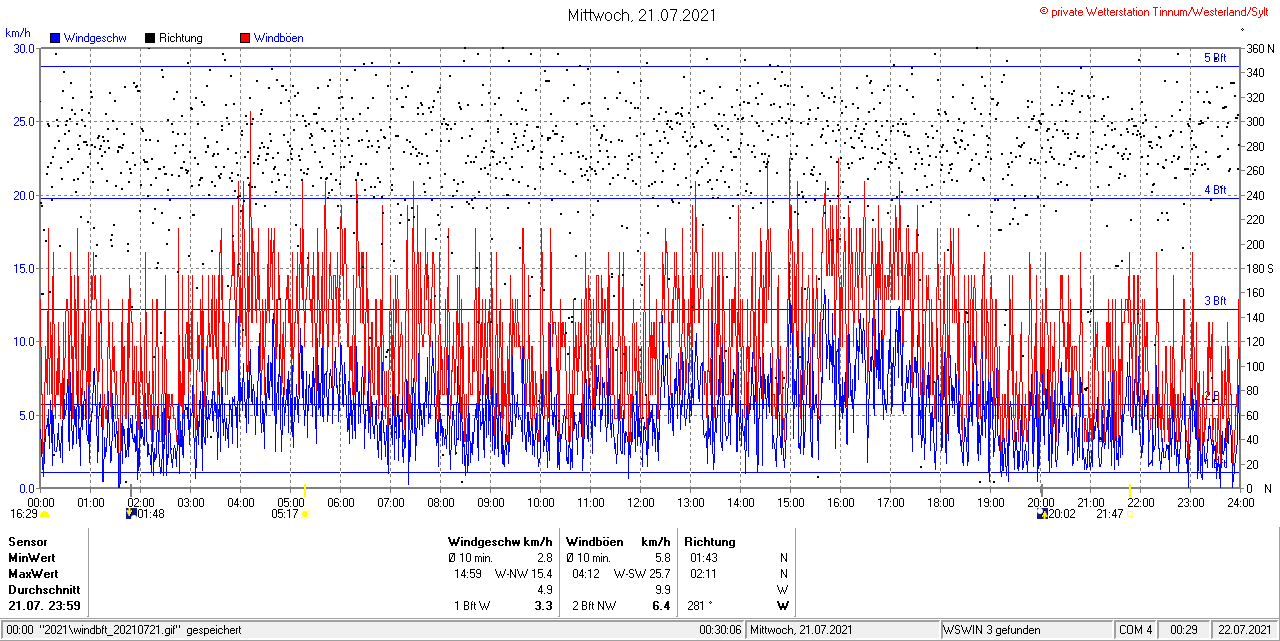The image size is (1280, 641).
Task: Click the moon icon beside 01:48
Action: (x=130, y=514)
